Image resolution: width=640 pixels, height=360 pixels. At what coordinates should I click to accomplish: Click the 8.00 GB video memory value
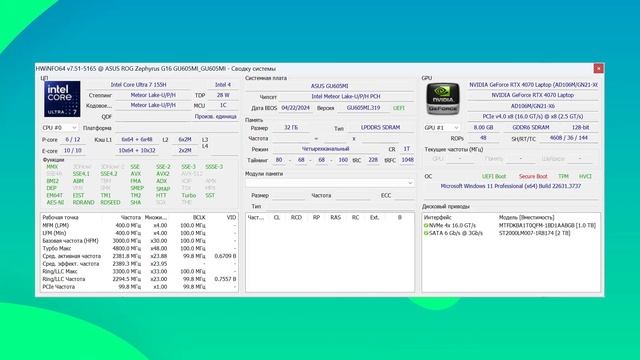(483, 127)
